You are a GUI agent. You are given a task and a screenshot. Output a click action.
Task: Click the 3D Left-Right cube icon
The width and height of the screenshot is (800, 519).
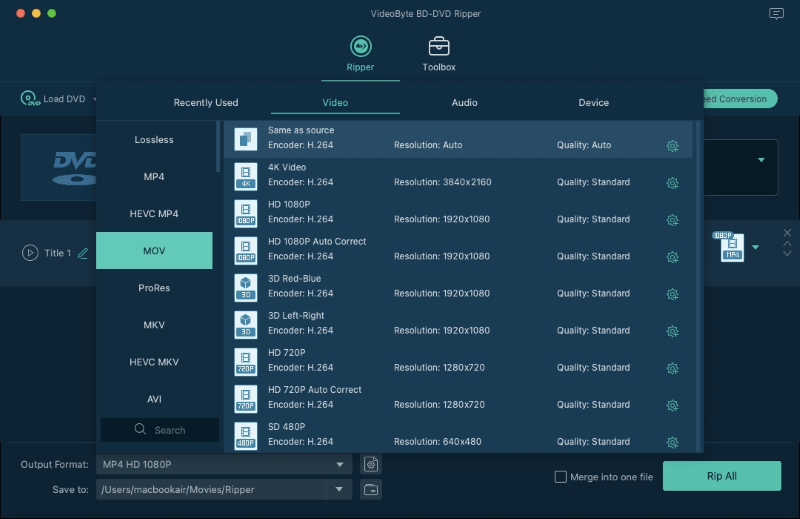[245, 325]
